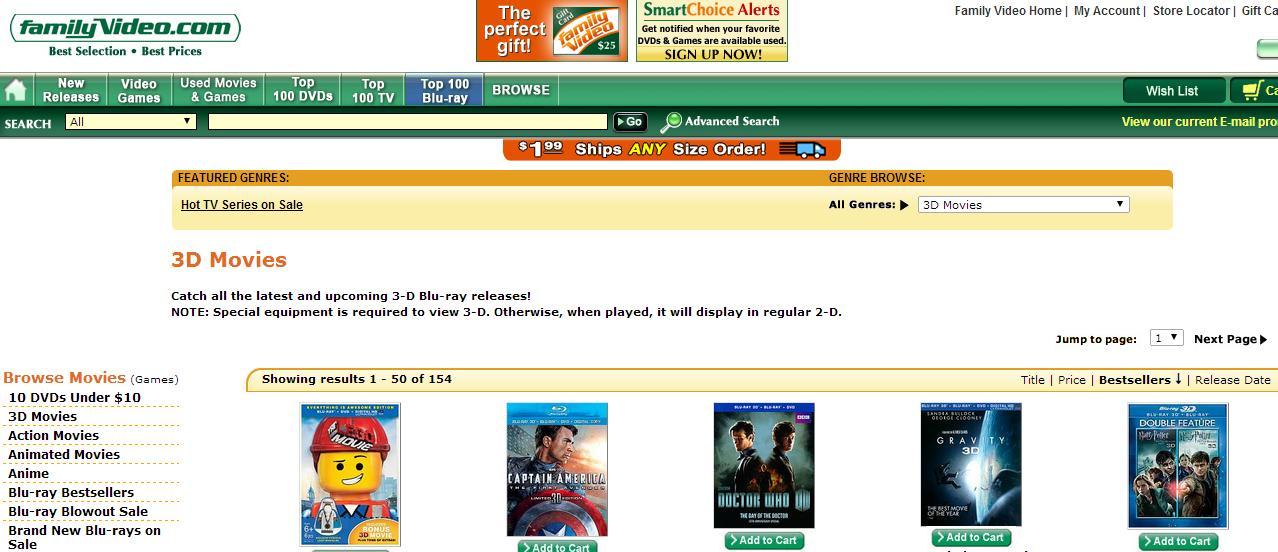Click the Go search button
1278x552 pixels.
[630, 122]
